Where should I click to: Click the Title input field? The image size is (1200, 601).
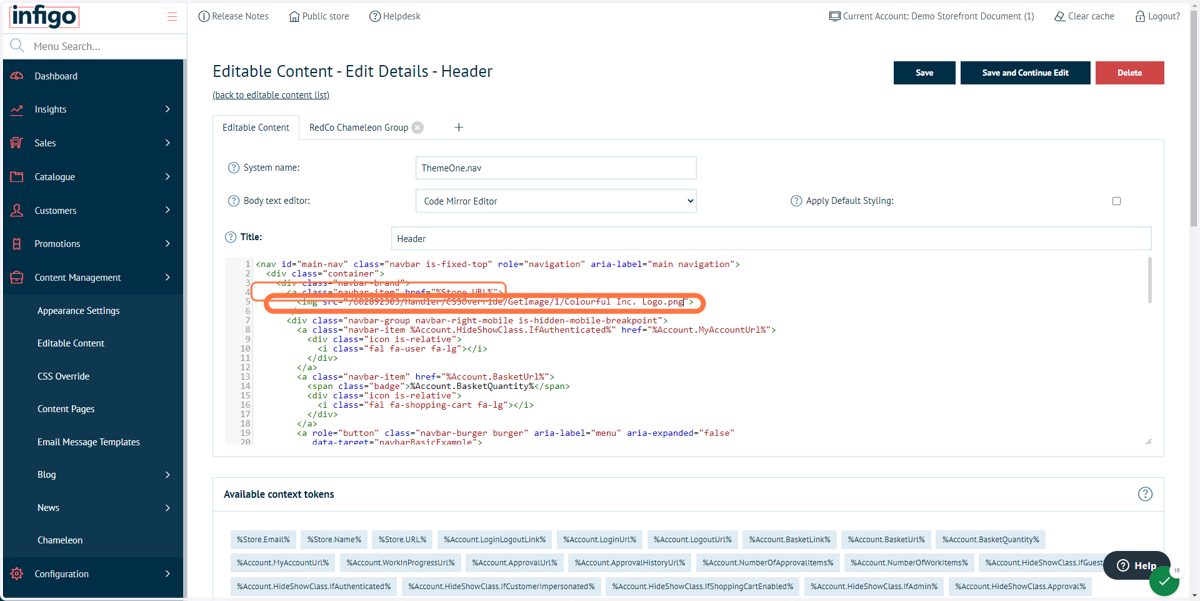[771, 238]
